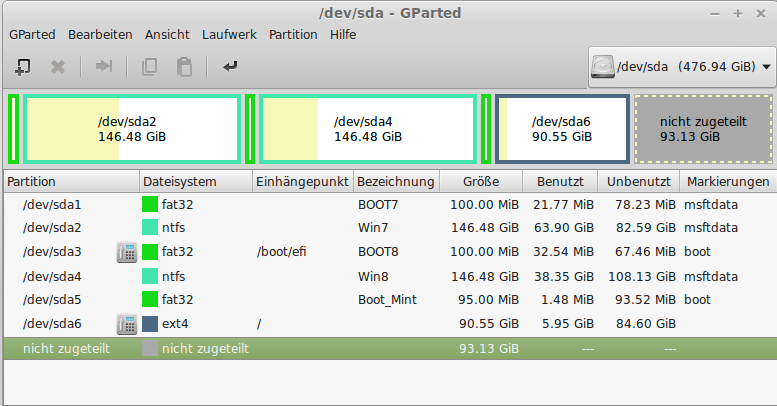Click the Benutzt column header

click(x=560, y=181)
